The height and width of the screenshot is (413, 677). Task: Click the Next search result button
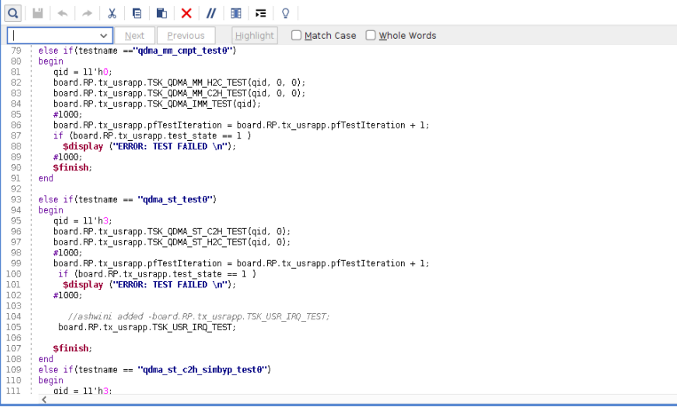[134, 36]
